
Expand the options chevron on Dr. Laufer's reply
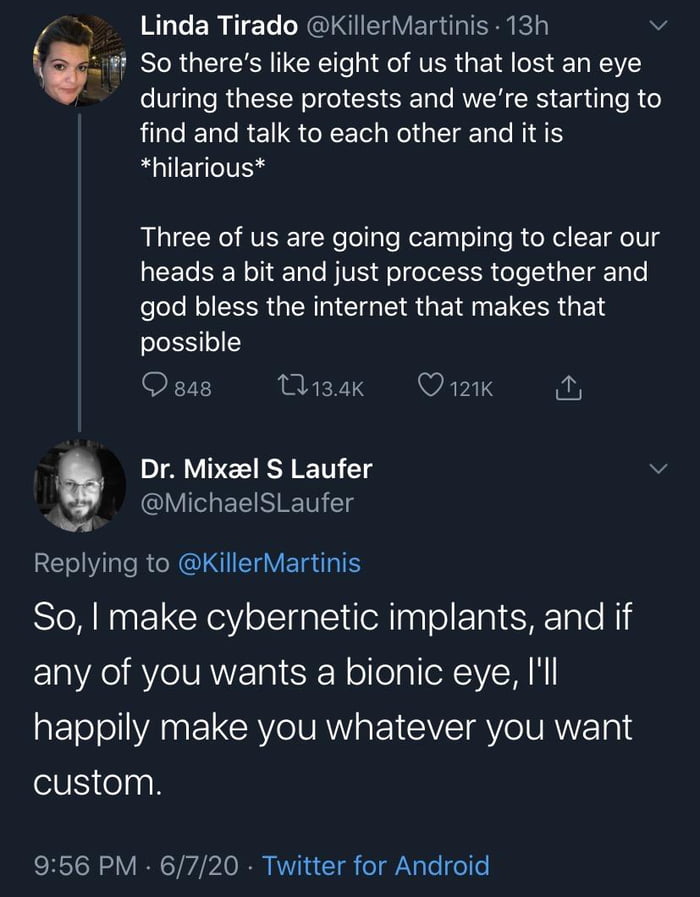click(x=658, y=468)
